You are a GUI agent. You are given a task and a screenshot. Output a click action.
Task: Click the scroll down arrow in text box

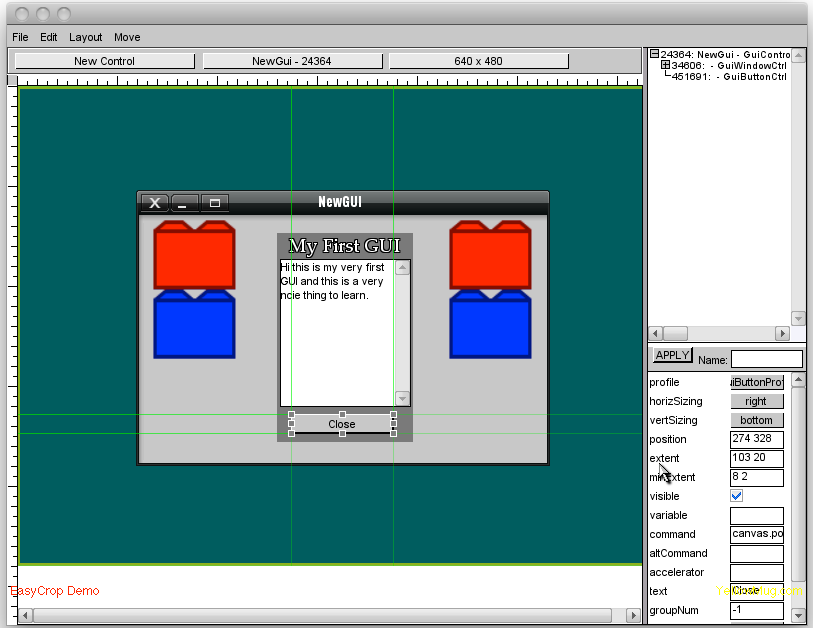pyautogui.click(x=402, y=398)
